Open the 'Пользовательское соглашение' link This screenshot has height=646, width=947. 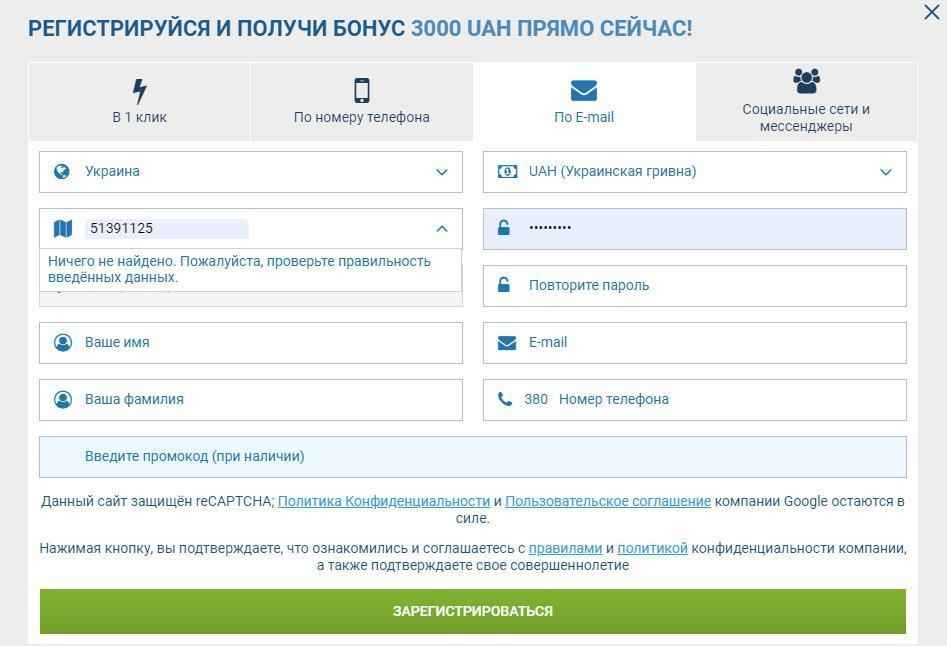608,501
